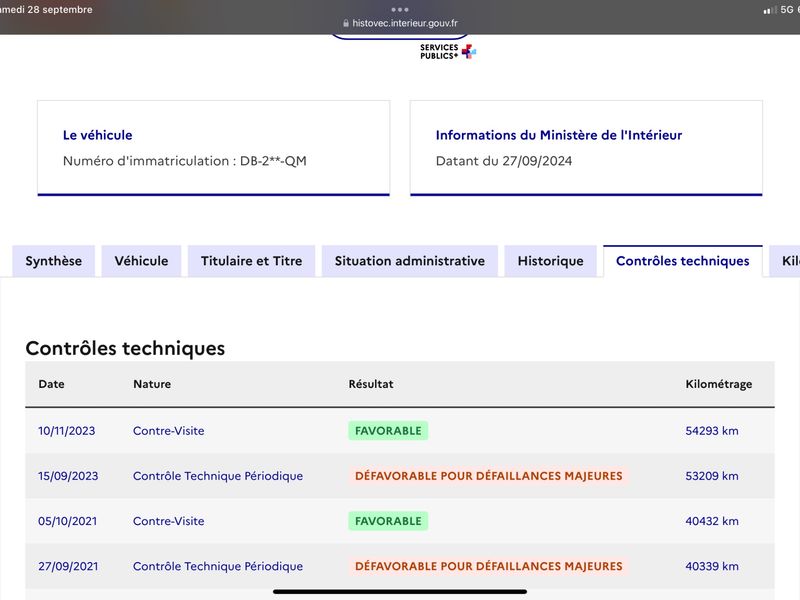Select date 10/11/2023 in the table
This screenshot has height=600, width=800.
pyautogui.click(x=67, y=431)
